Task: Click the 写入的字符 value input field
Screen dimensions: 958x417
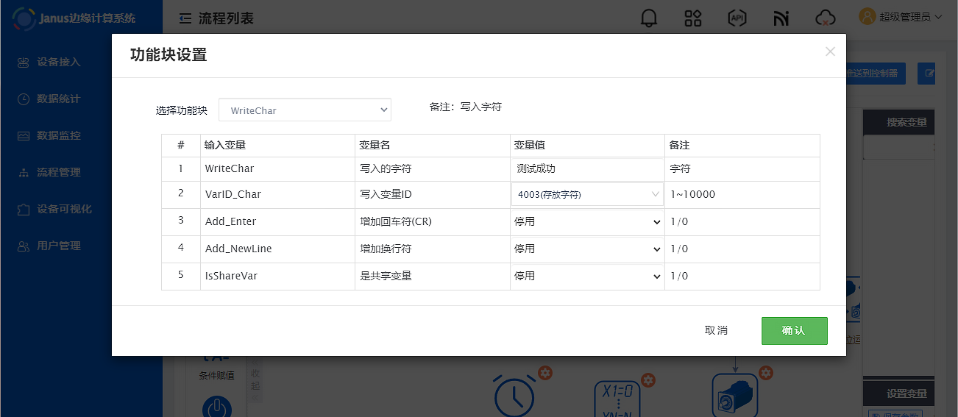Action: (x=587, y=169)
